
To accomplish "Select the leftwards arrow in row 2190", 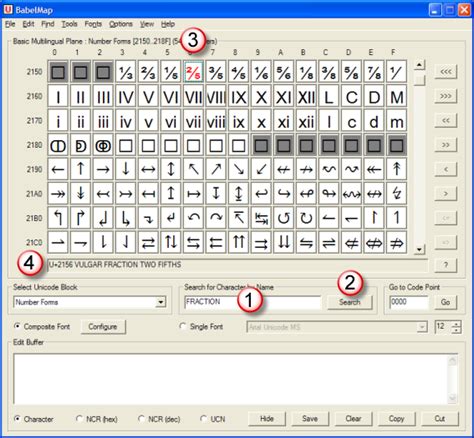I will [58, 170].
